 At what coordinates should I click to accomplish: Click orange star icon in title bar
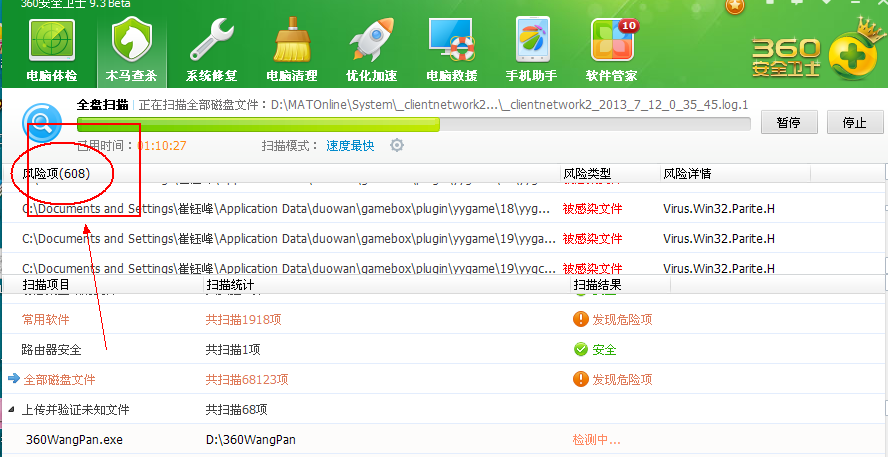[x=735, y=6]
